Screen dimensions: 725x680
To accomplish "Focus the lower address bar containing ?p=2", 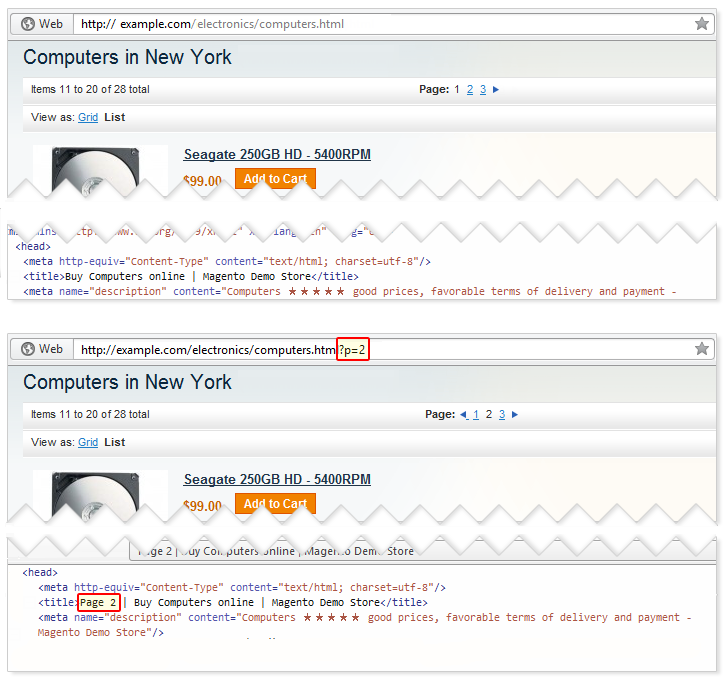I will [x=380, y=350].
